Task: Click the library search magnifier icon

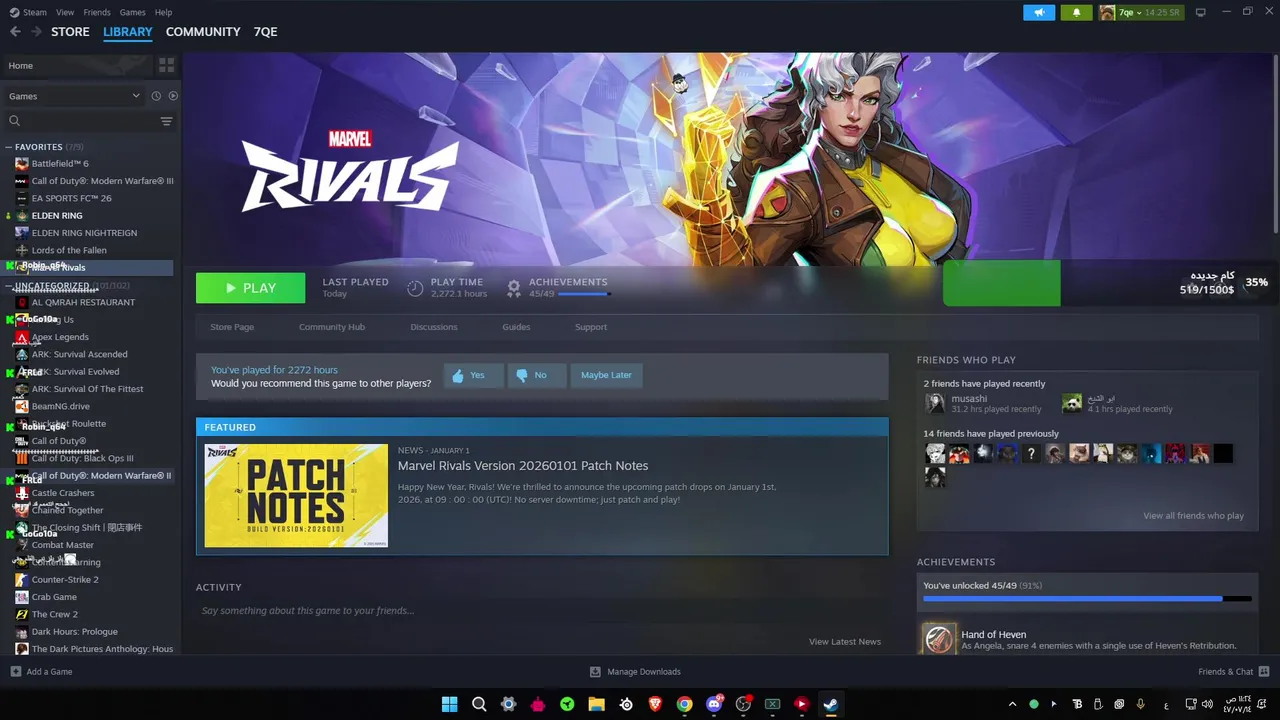Action: click(x=14, y=121)
